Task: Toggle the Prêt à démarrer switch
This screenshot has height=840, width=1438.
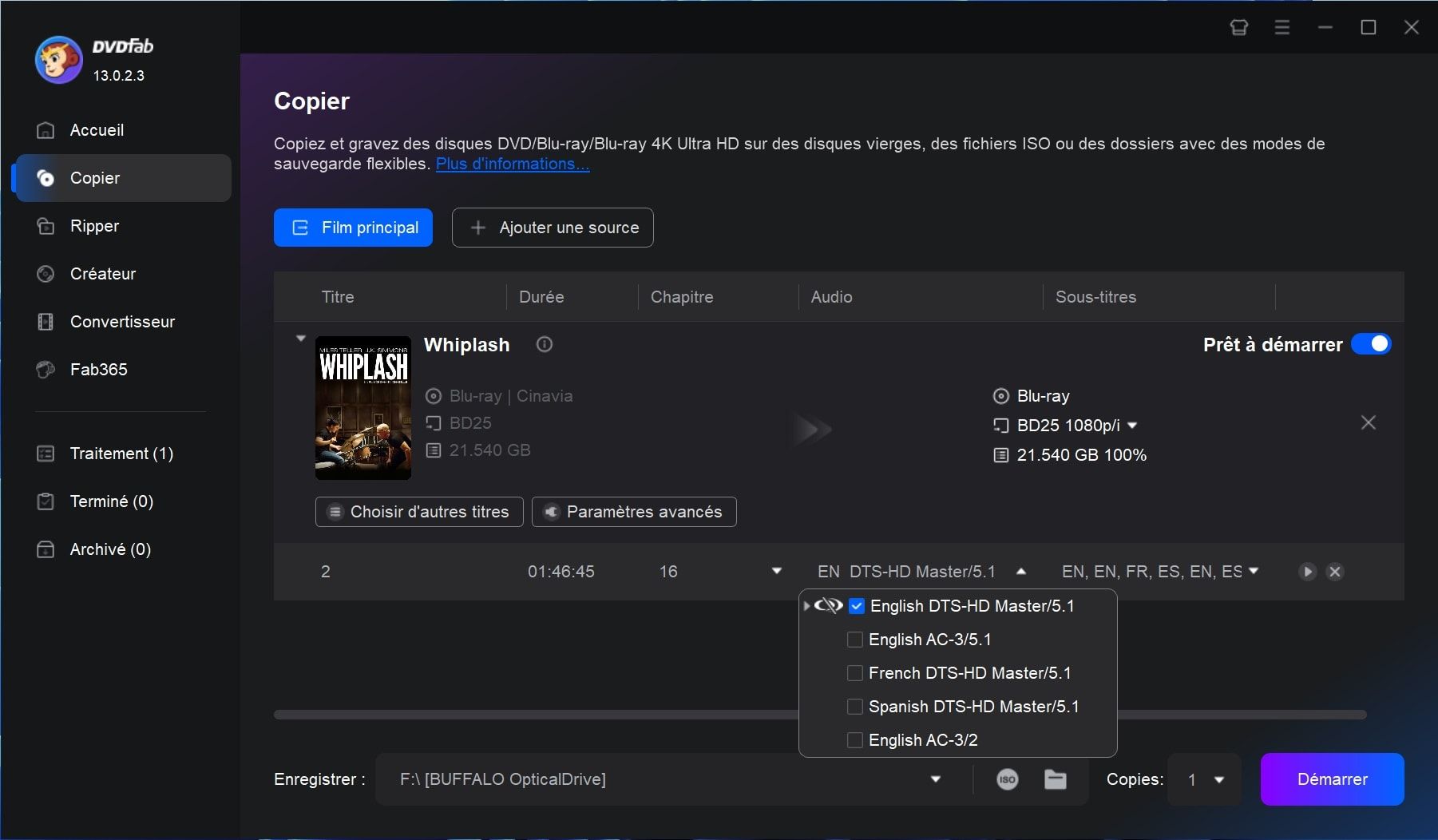Action: 1371,344
